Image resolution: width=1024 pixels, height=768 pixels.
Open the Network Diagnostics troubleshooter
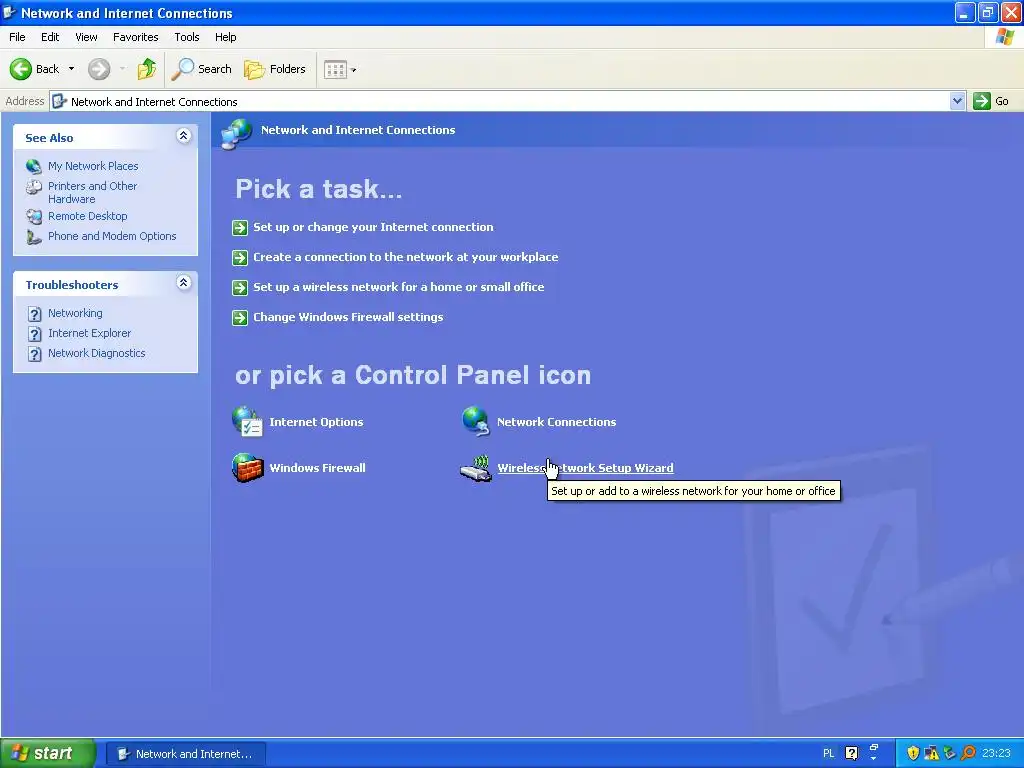(x=97, y=353)
